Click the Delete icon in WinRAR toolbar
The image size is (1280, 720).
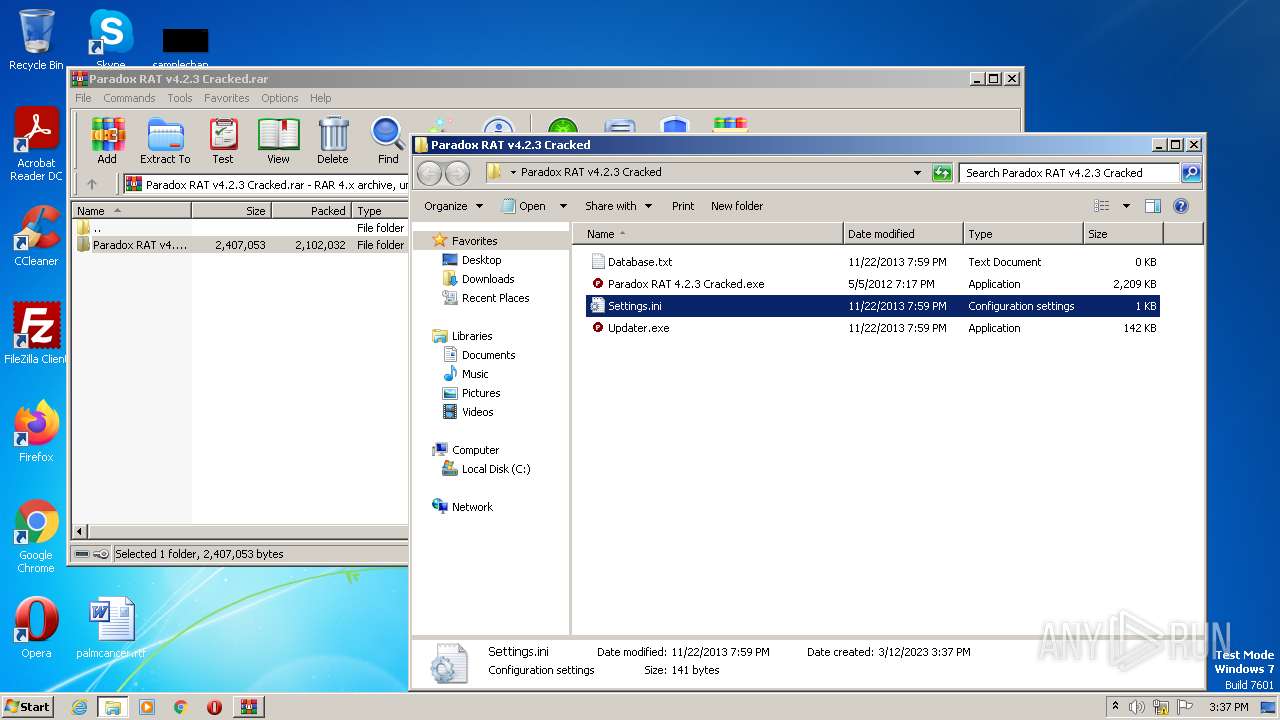[x=333, y=140]
